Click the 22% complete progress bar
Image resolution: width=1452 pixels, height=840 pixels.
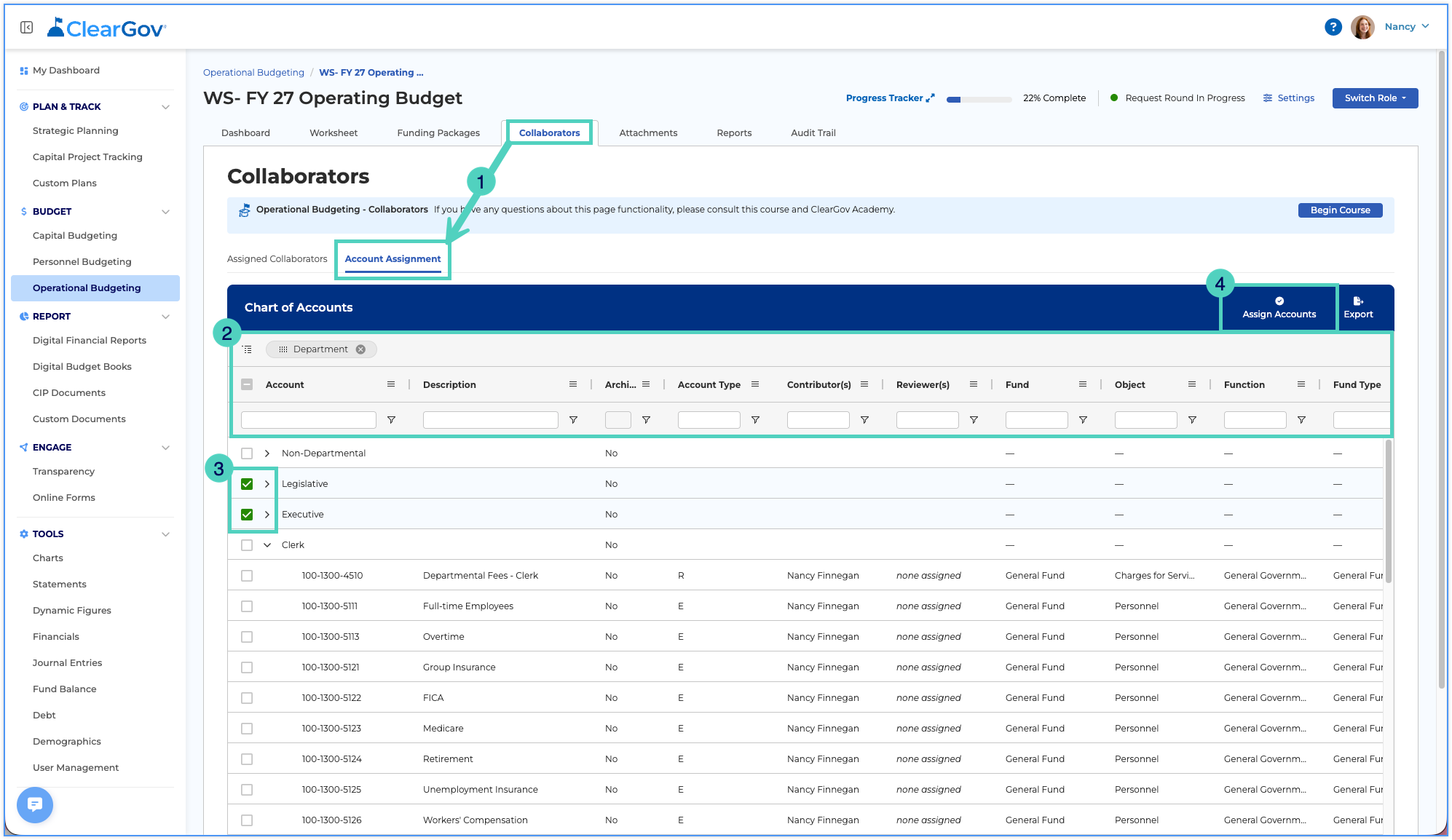pos(979,99)
